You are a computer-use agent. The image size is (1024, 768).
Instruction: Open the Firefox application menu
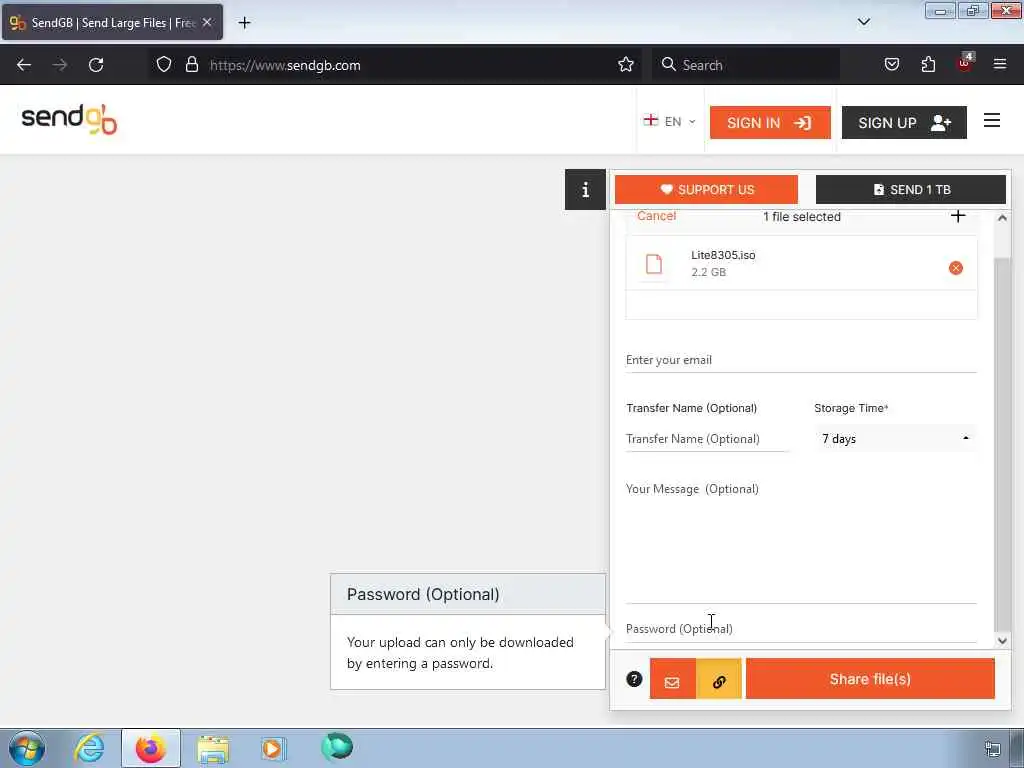click(1000, 65)
